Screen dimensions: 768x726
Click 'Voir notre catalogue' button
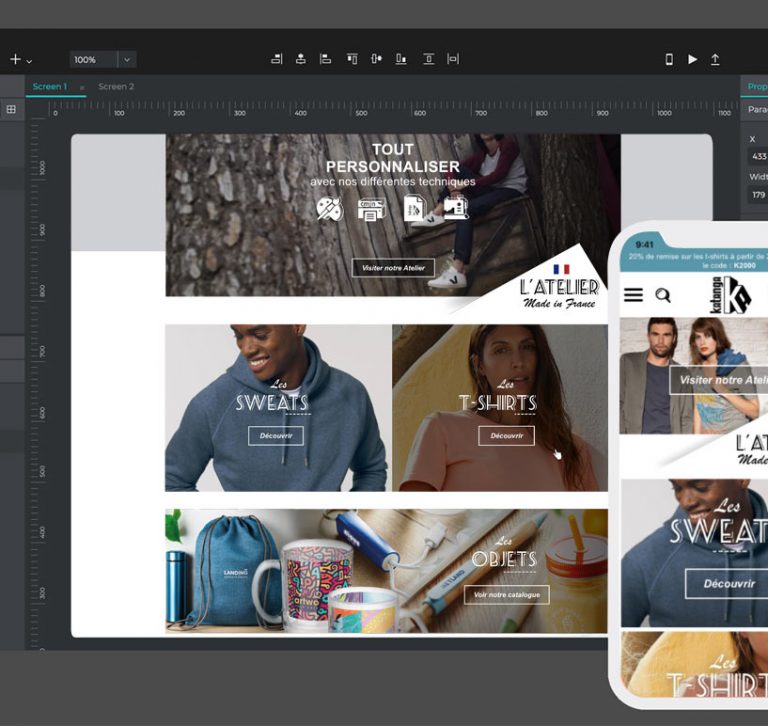tap(506, 595)
